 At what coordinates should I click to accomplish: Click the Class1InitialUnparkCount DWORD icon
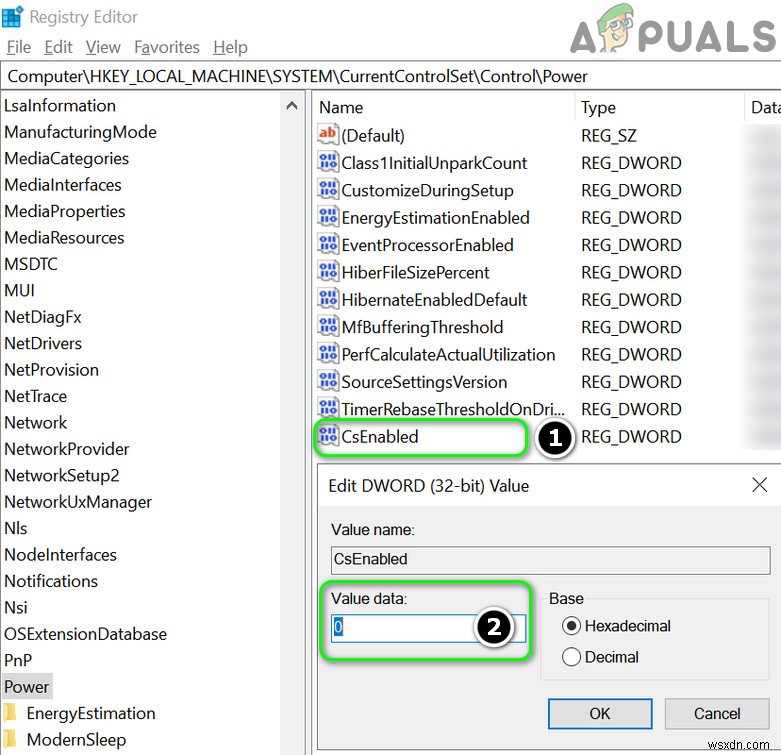point(328,162)
